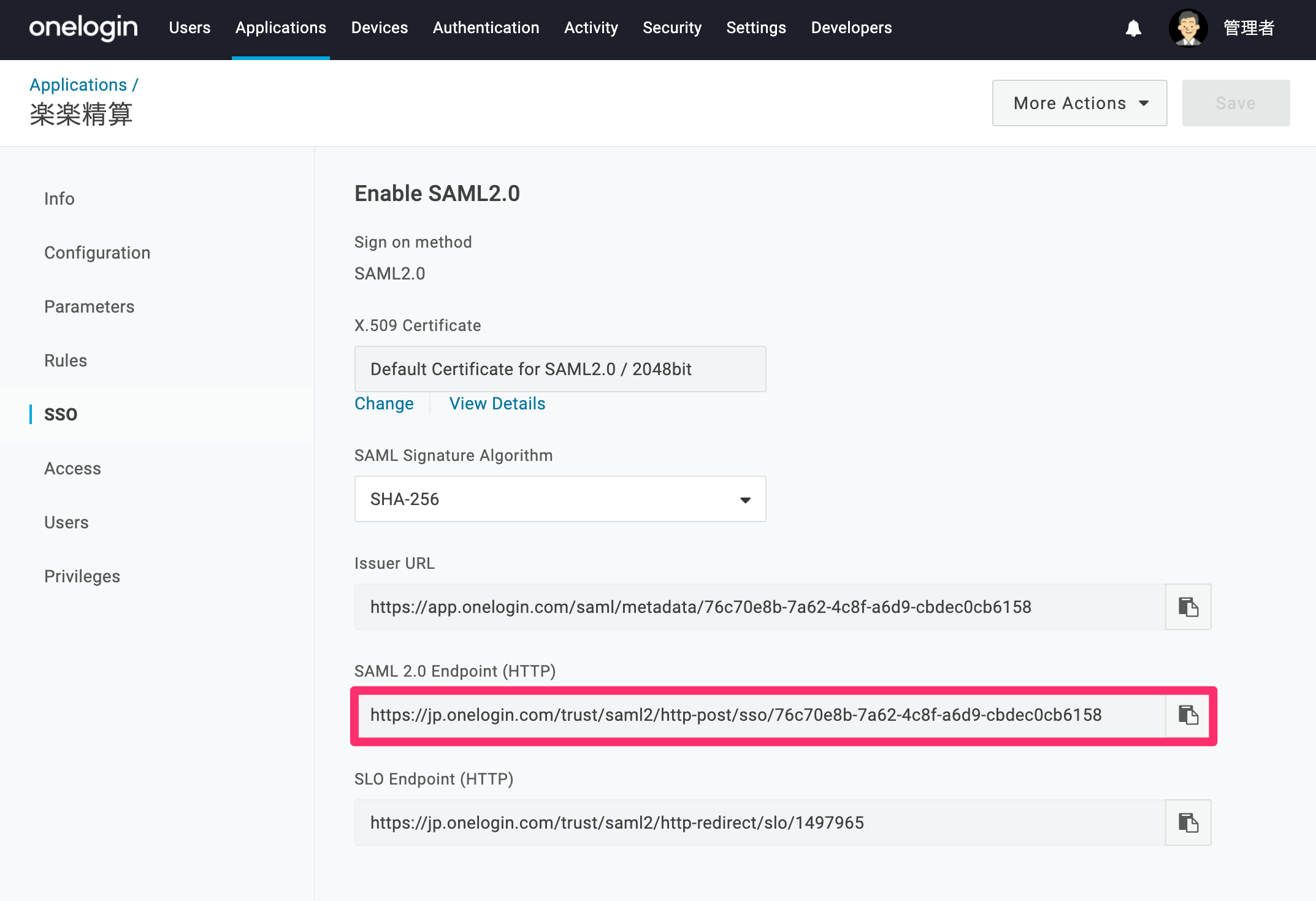The width and height of the screenshot is (1316, 901).
Task: Open the Applications menu
Action: 281,28
